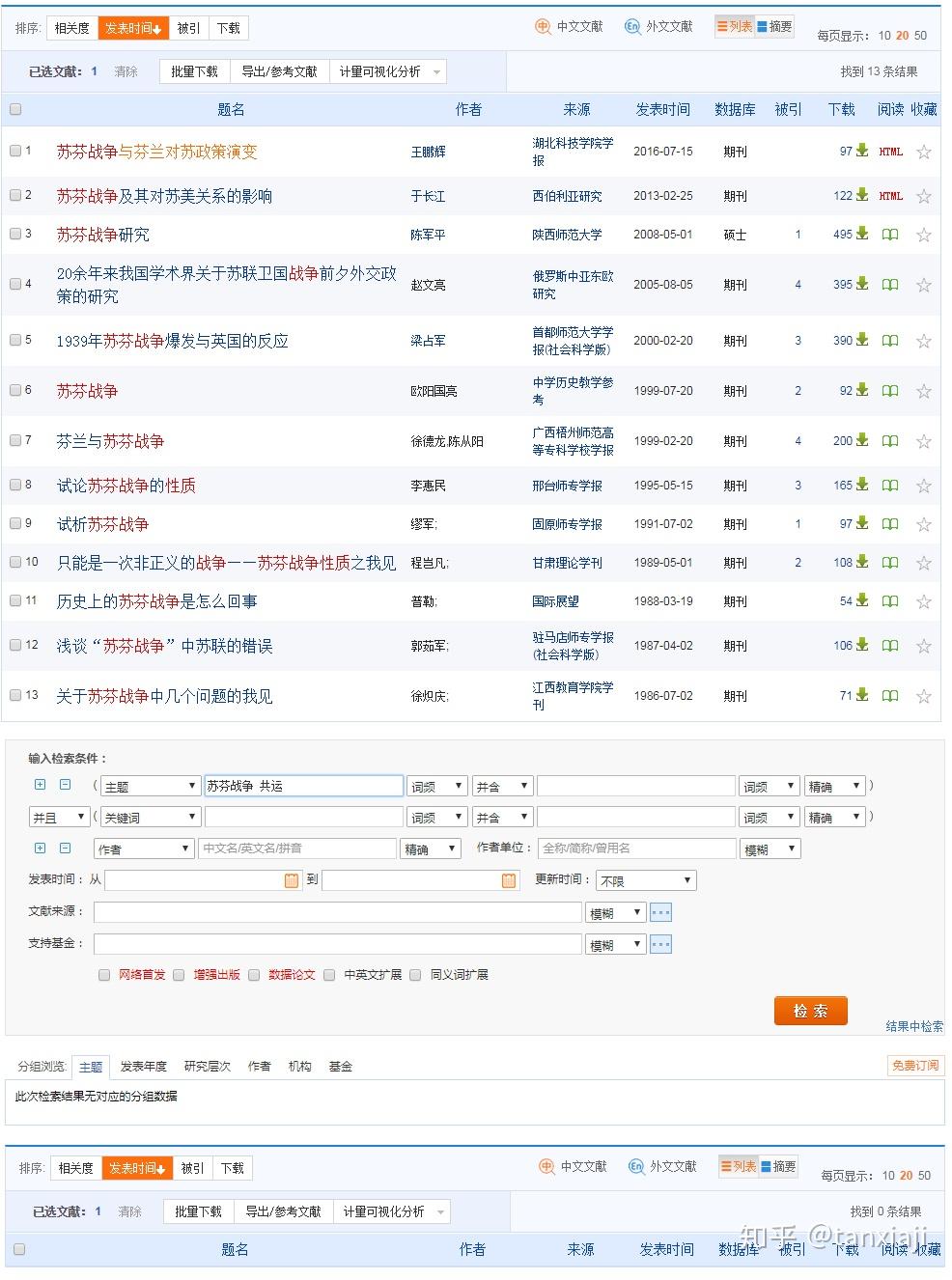Sort top results by 被引

pos(188,28)
